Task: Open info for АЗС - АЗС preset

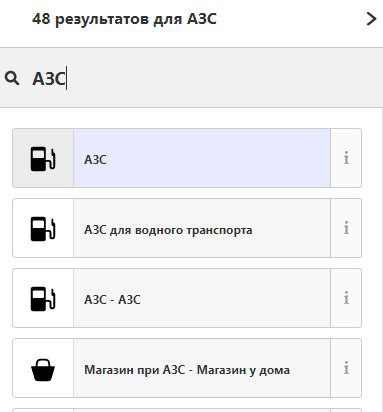Action: [346, 298]
